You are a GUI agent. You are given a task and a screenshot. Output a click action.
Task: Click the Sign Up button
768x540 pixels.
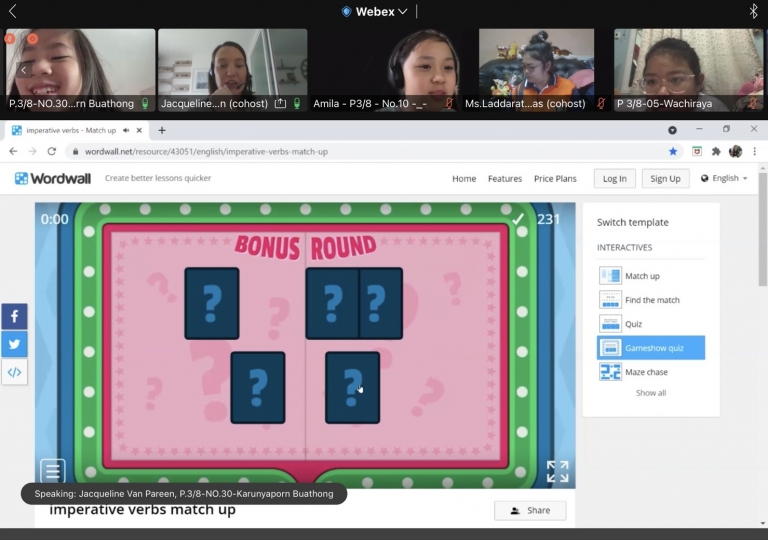pos(665,179)
